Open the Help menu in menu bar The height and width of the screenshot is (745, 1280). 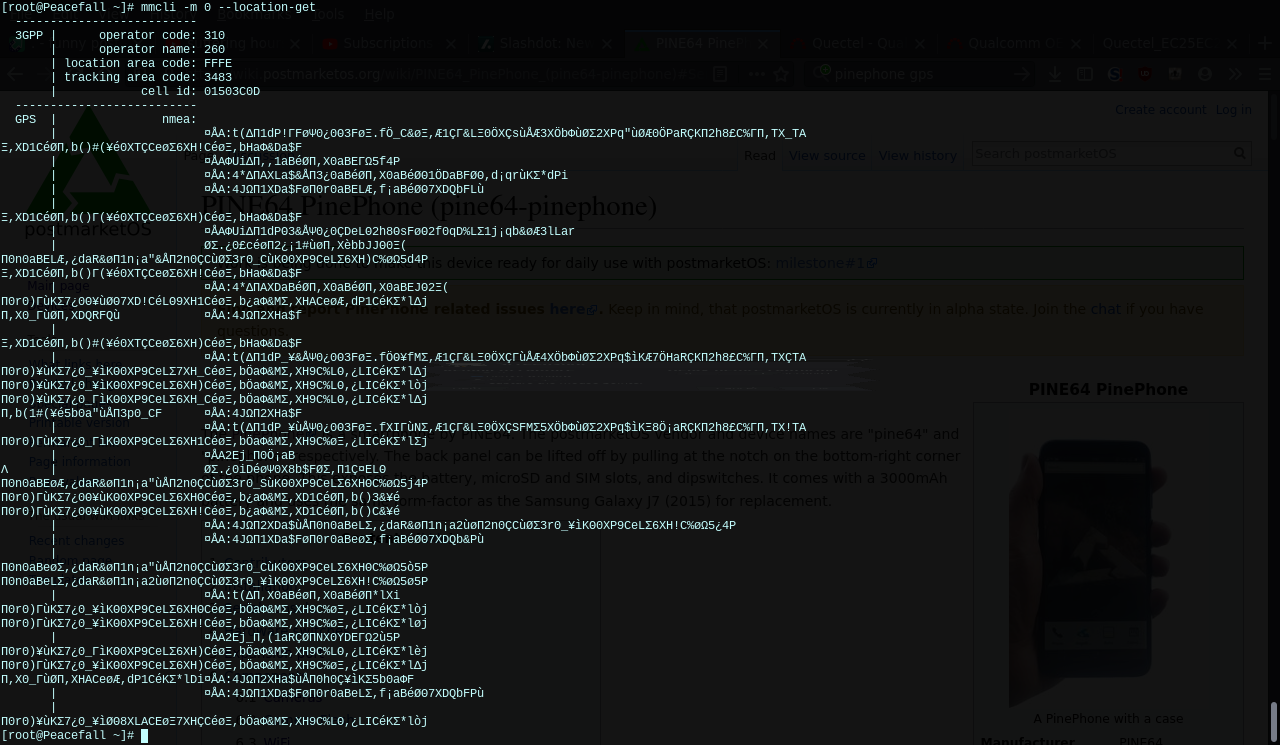pyautogui.click(x=379, y=15)
